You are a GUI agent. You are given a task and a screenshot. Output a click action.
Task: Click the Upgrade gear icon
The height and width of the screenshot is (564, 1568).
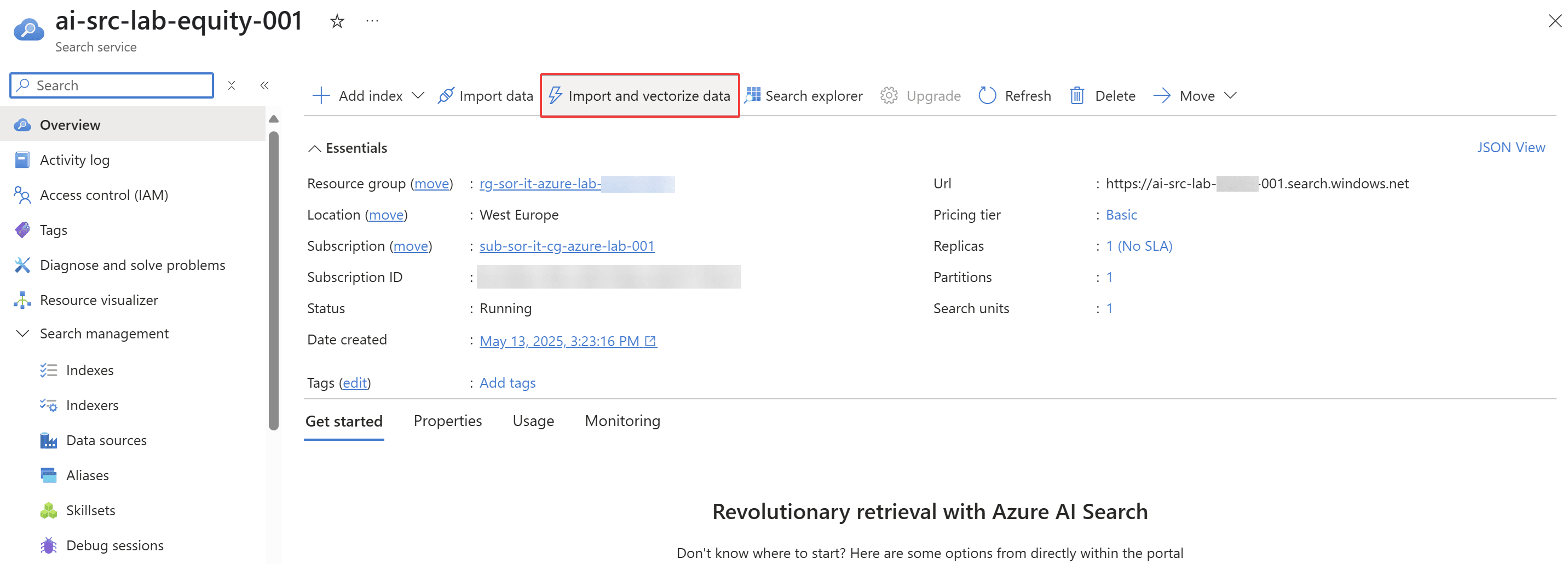889,96
